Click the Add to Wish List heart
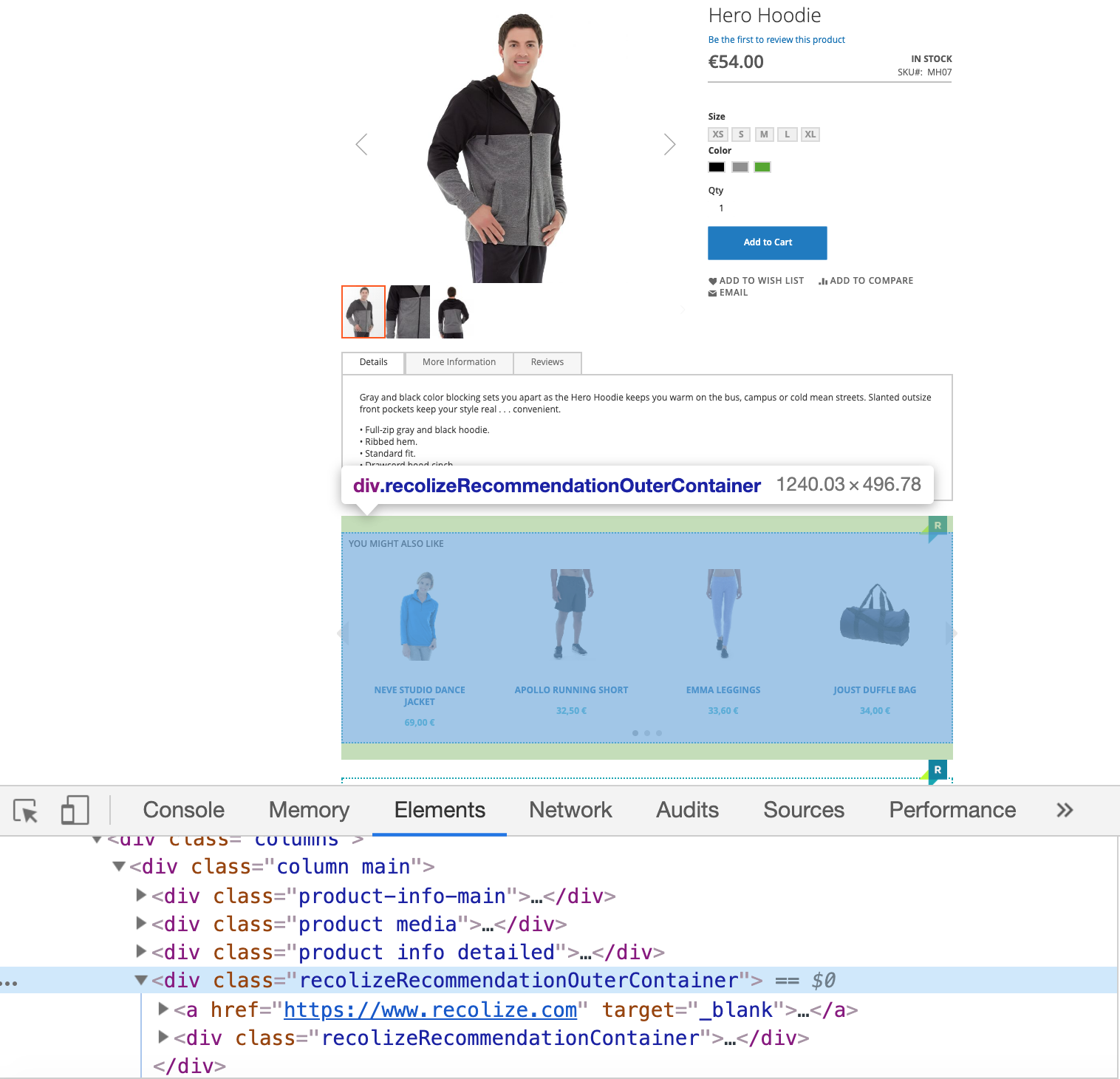 712,281
